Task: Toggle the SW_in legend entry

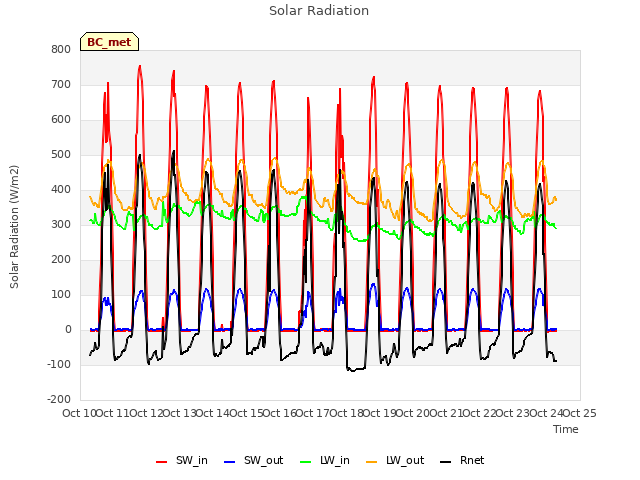Action: tap(182, 460)
